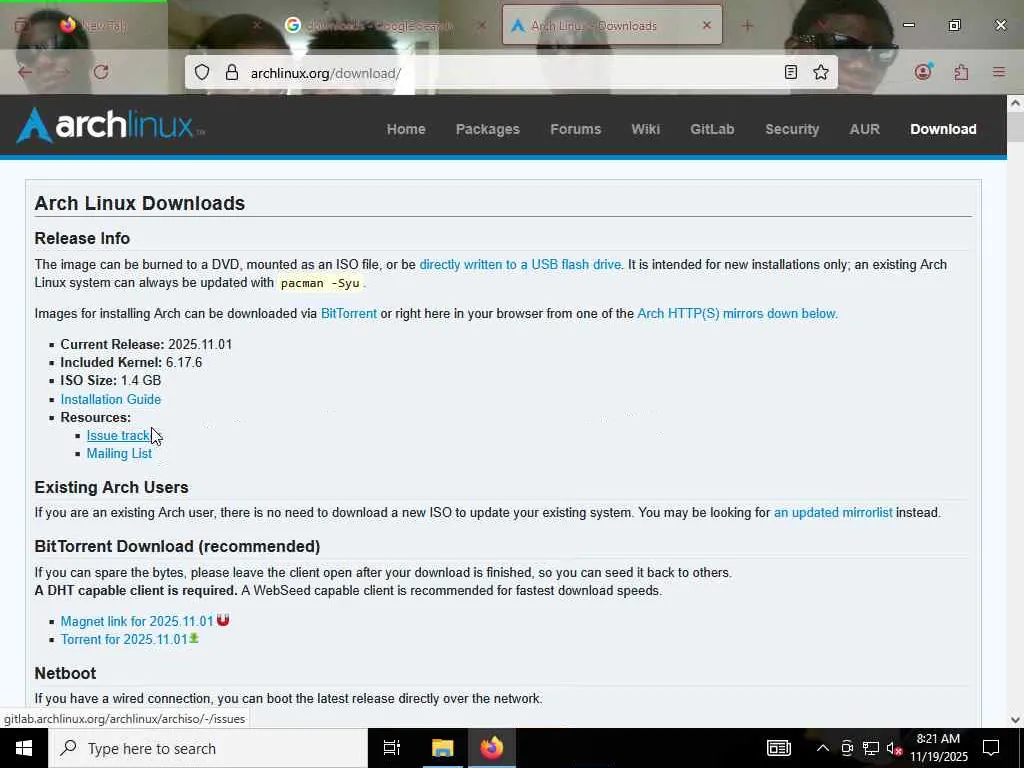Follow 'an updated mirrorlist' link
1024x768 pixels.
pos(833,513)
